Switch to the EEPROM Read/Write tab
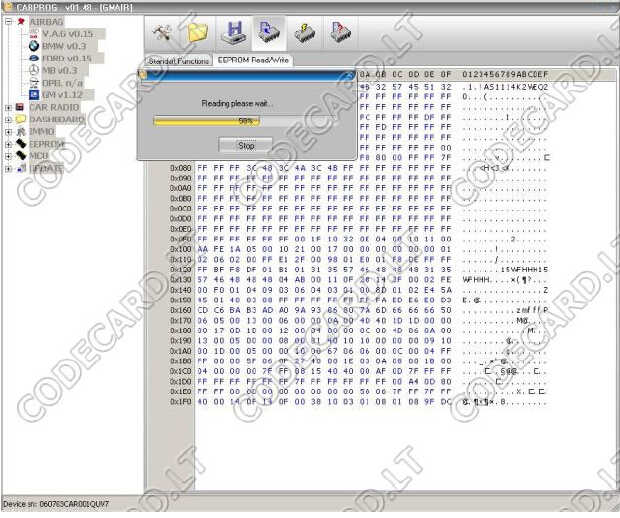 pos(253,60)
